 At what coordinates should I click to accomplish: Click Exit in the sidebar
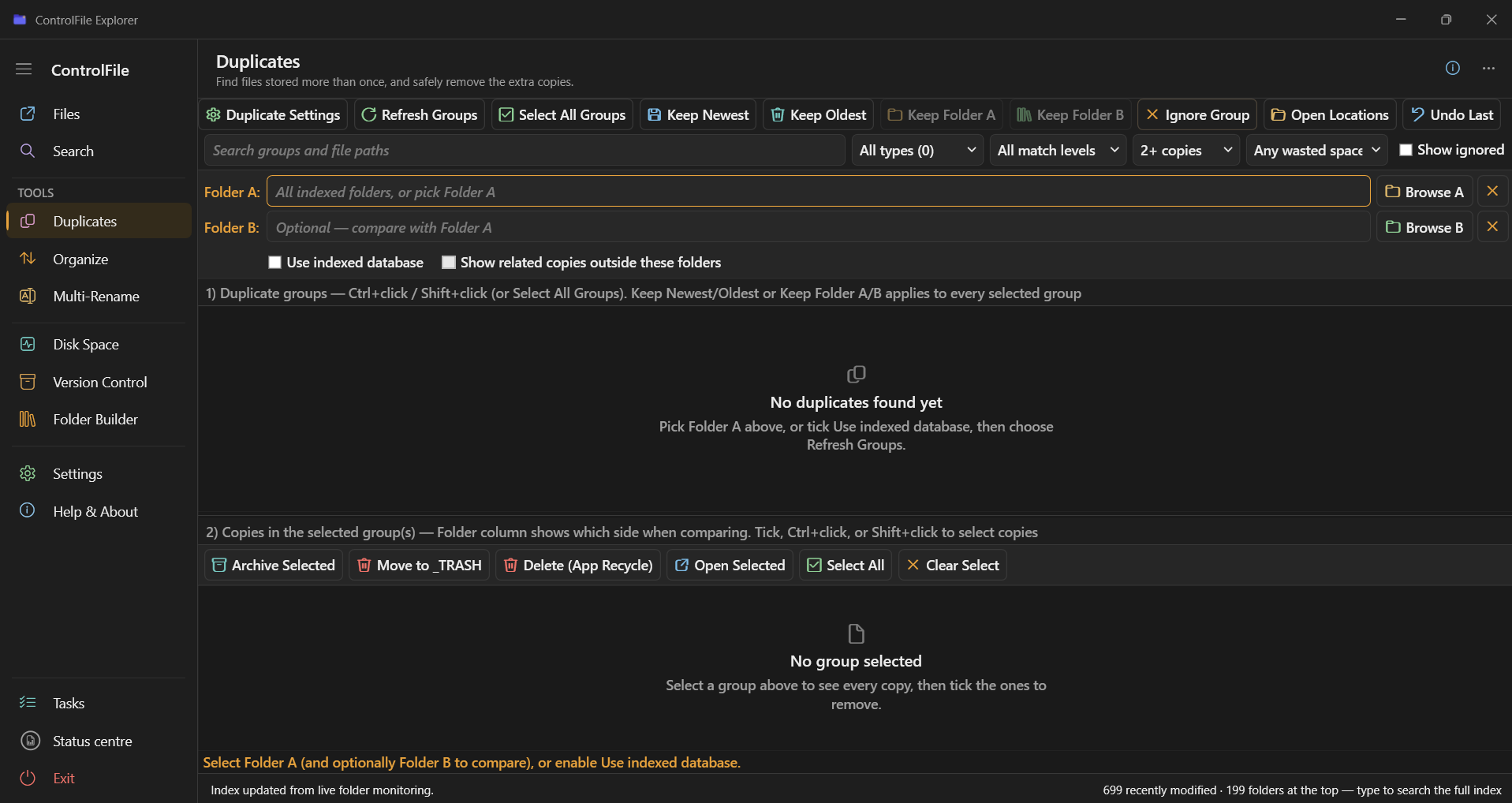(99, 779)
